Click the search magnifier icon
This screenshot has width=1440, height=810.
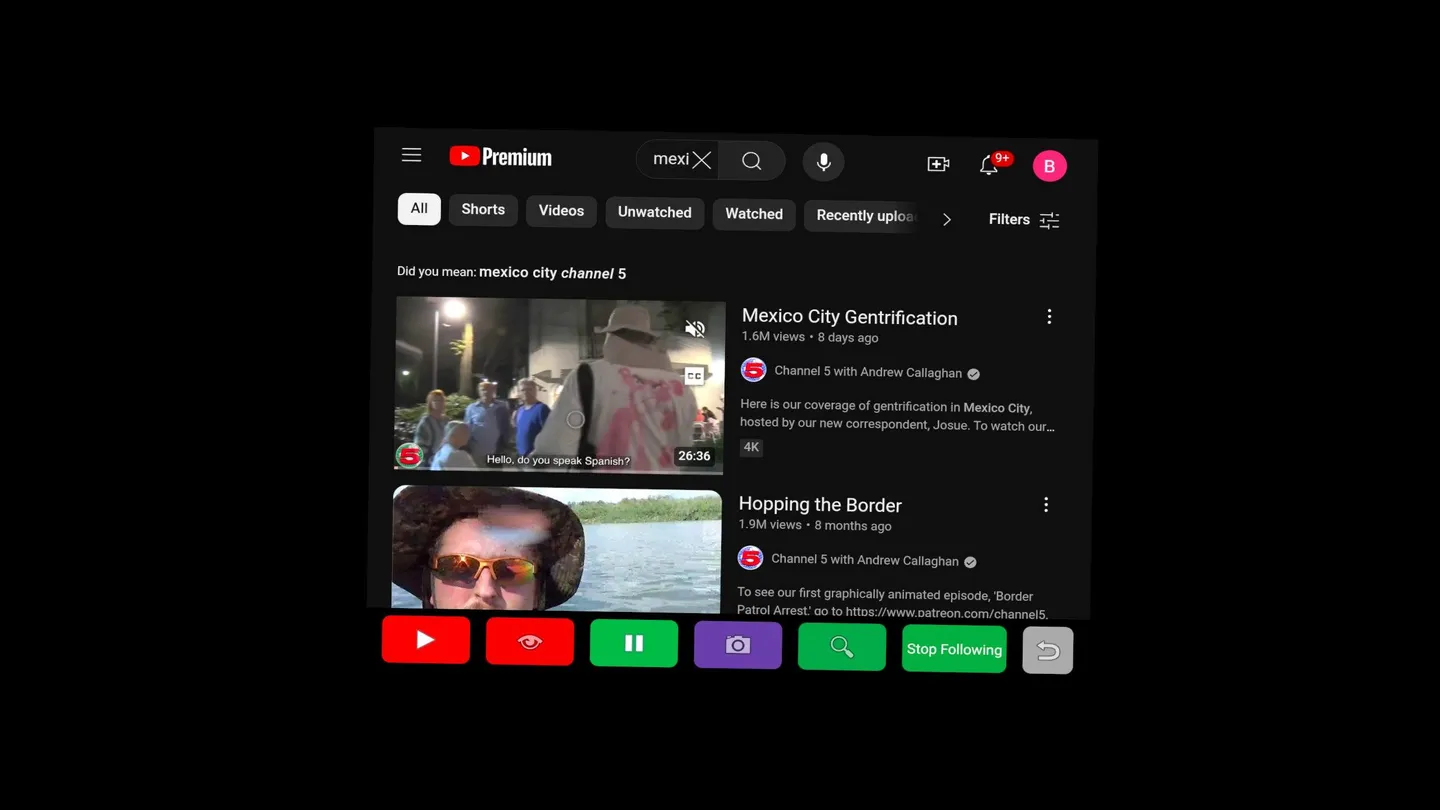pyautogui.click(x=752, y=161)
